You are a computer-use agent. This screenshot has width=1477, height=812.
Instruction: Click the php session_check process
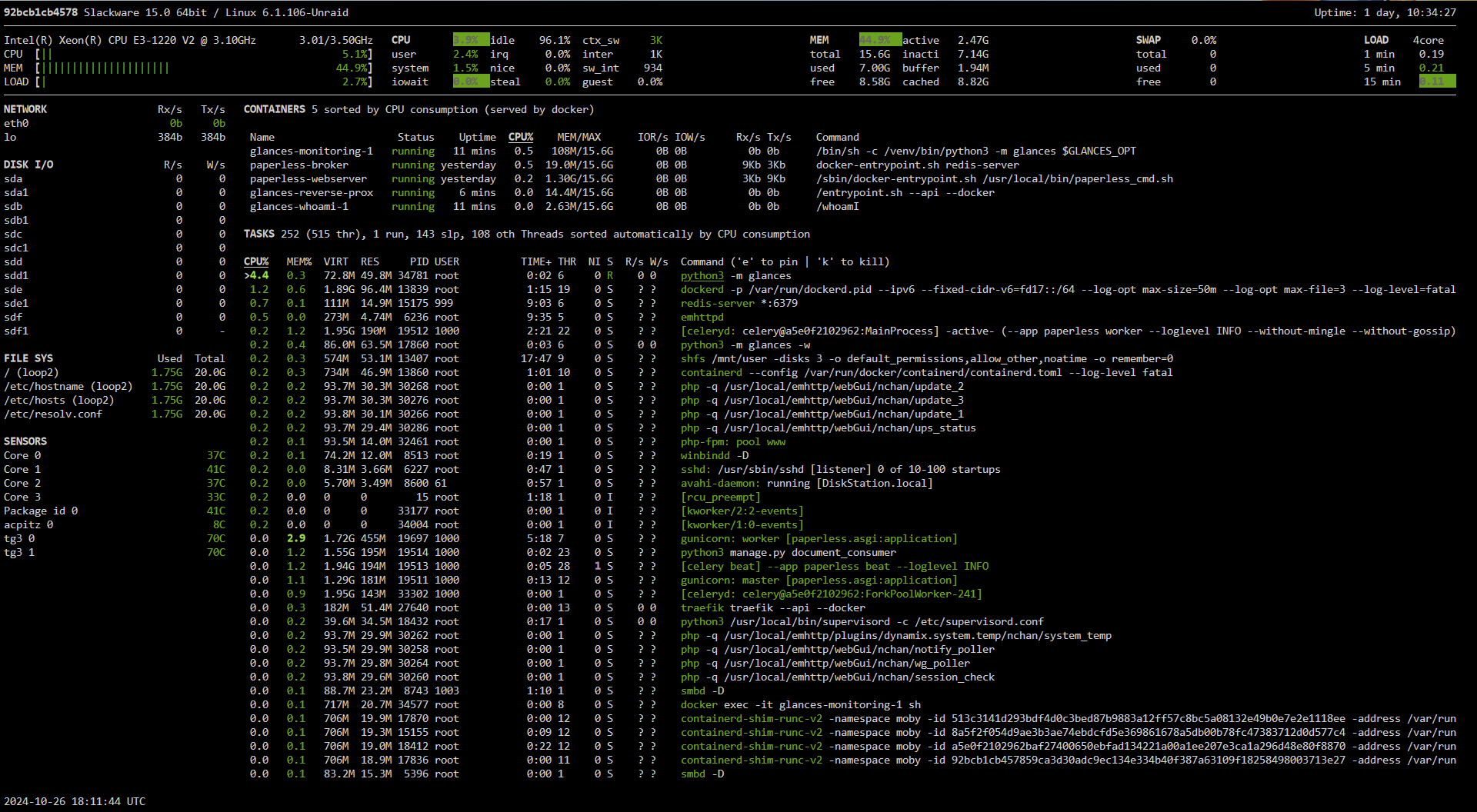pyautogui.click(x=838, y=677)
